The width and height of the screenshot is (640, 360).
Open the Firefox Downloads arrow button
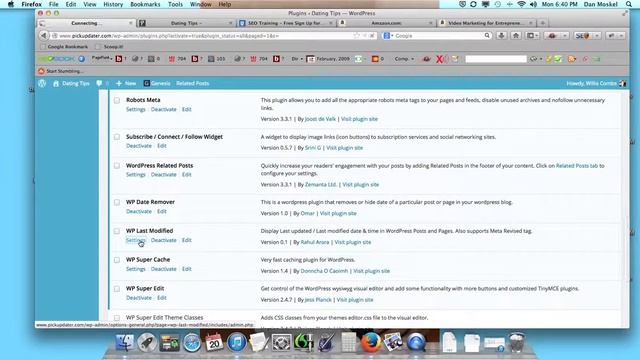(501, 36)
